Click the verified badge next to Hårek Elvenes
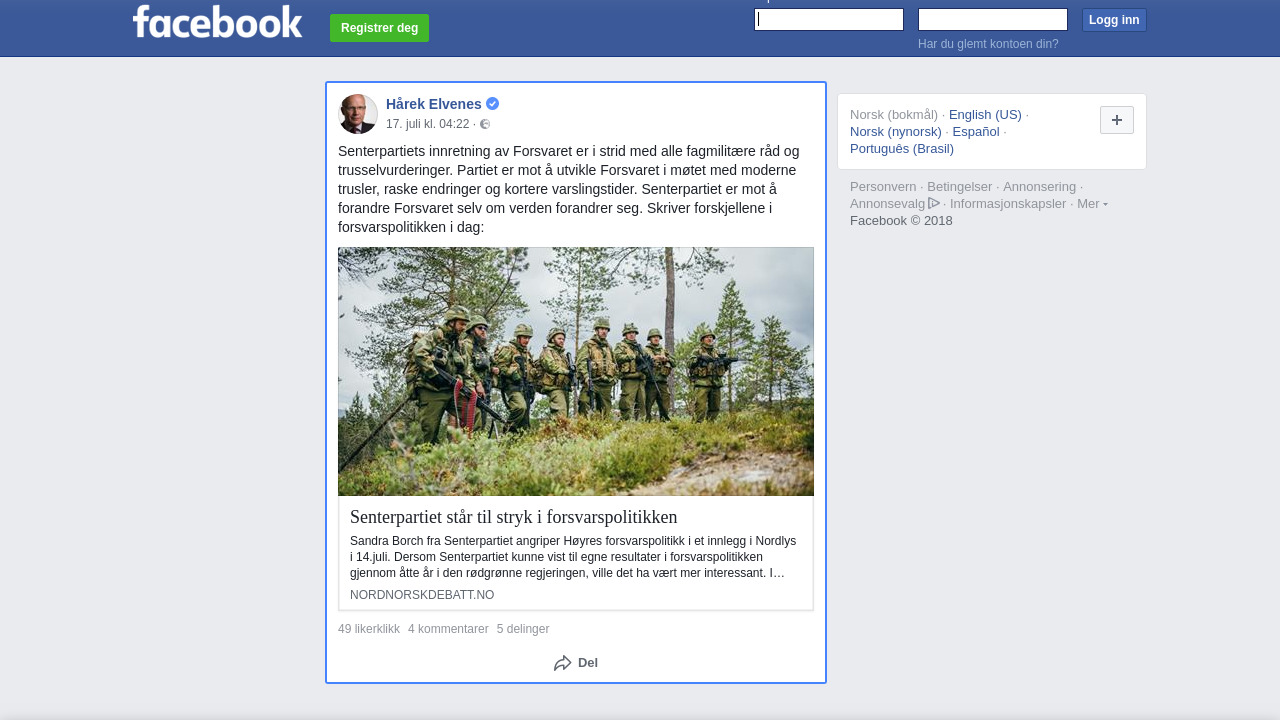 [493, 104]
